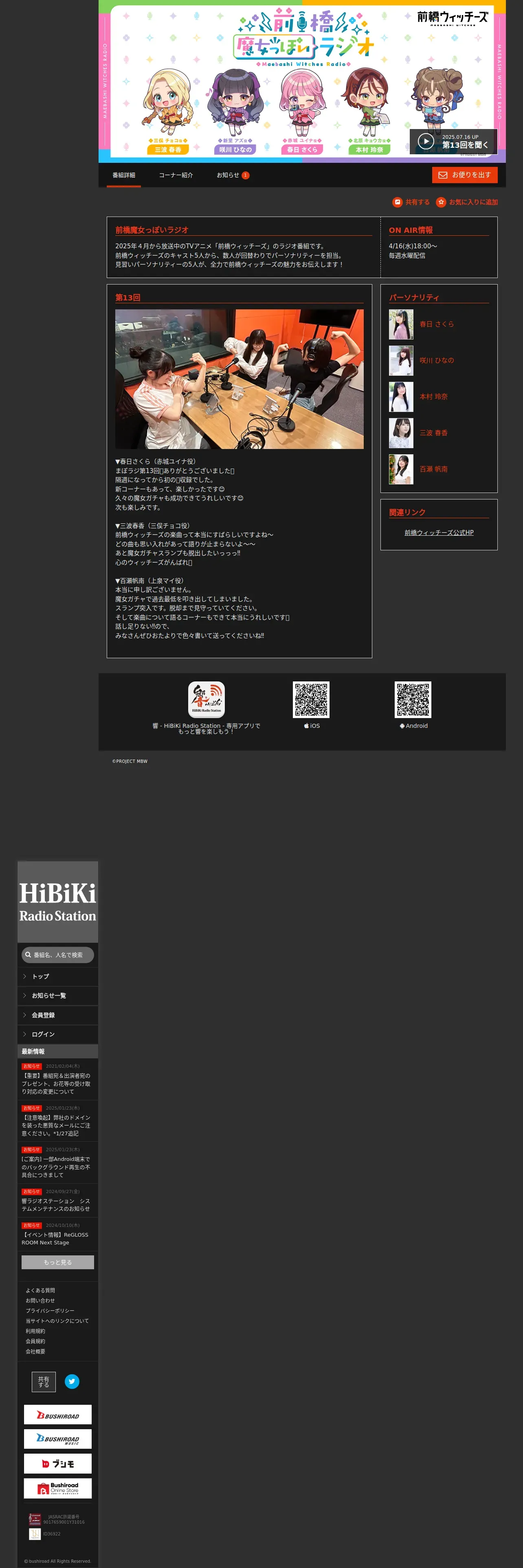This screenshot has height=1568, width=523.
Task: Click the chevron beside ログイン
Action: click(24, 1034)
